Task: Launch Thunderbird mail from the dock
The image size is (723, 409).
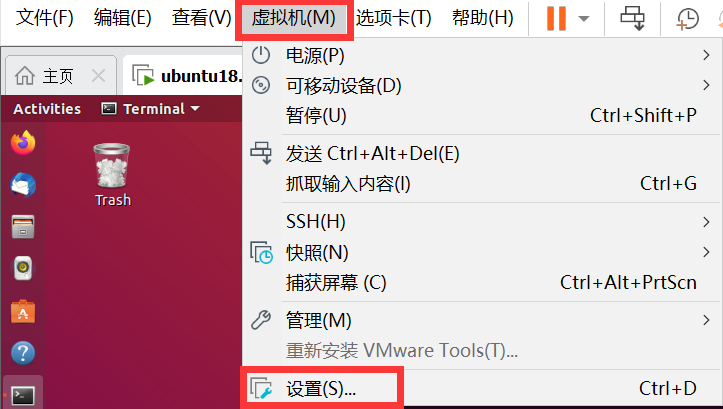Action: (x=23, y=185)
